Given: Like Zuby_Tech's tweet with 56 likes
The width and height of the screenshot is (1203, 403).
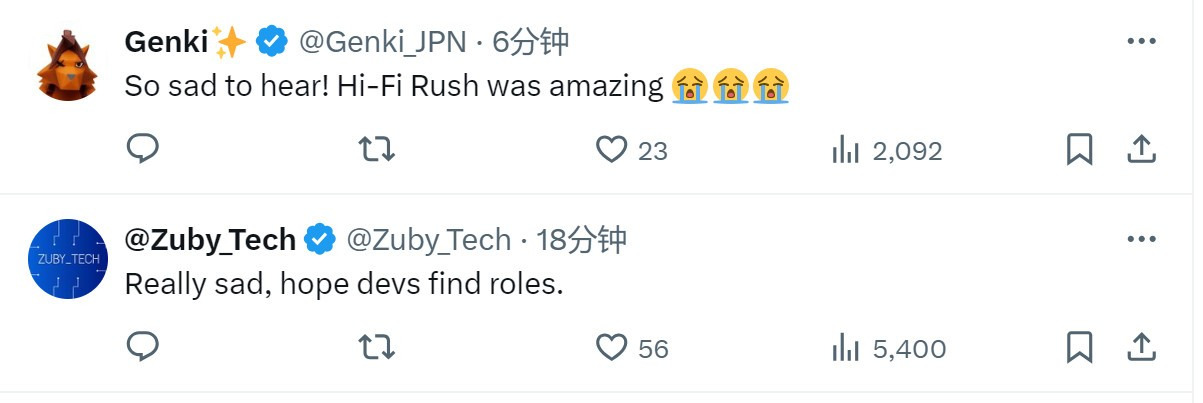Looking at the screenshot, I should (x=611, y=347).
